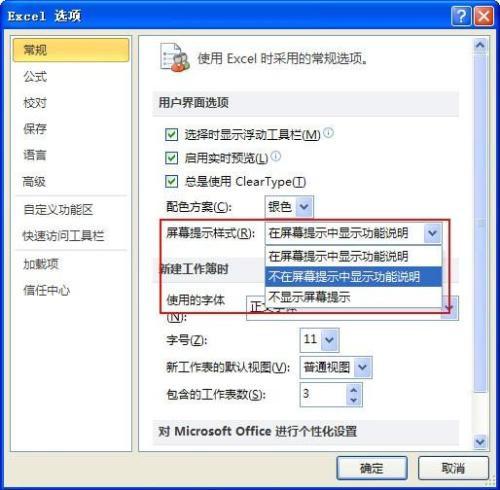Click scroll down arrow of options pane
The width and height of the screenshot is (500, 490).
[x=480, y=442]
